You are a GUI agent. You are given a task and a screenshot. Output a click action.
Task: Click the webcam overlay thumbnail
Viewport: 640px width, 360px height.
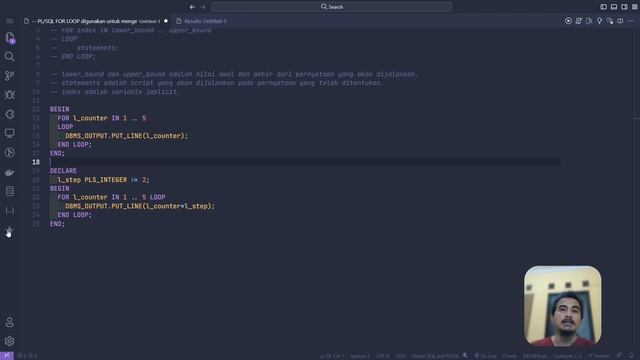(x=562, y=305)
